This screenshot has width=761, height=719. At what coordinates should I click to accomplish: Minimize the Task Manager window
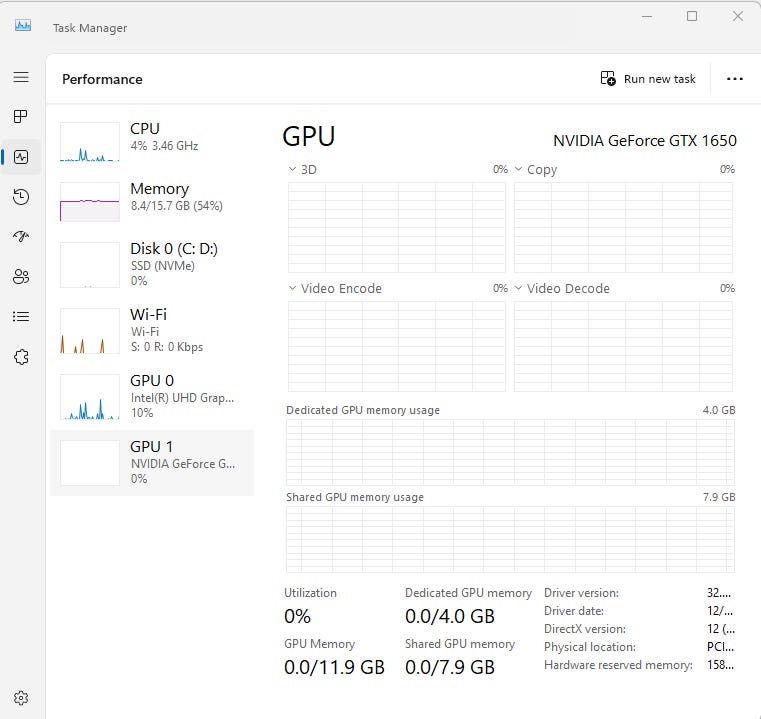pyautogui.click(x=646, y=17)
